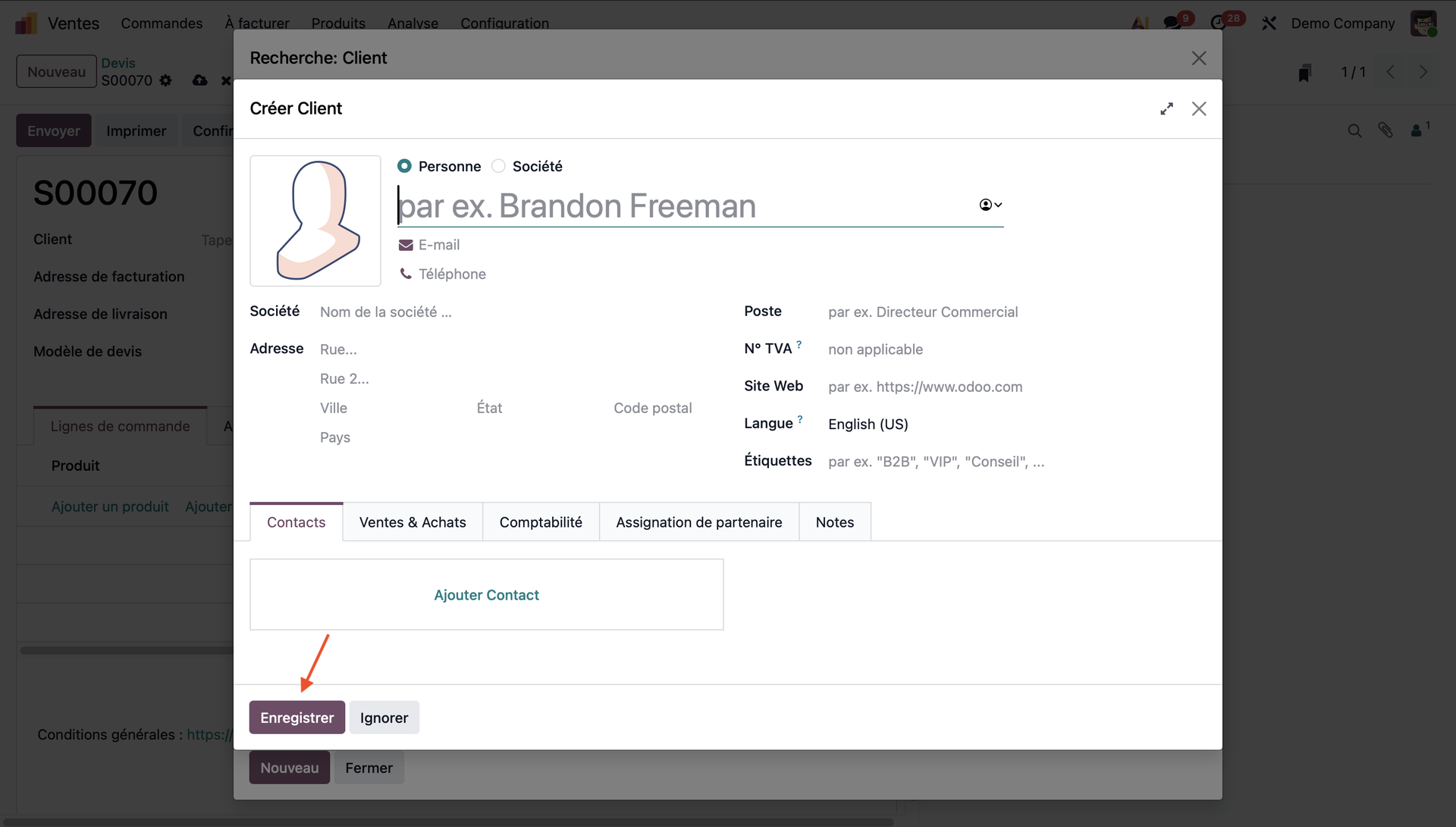
Task: Open the activities clock icon
Action: coord(1219,23)
